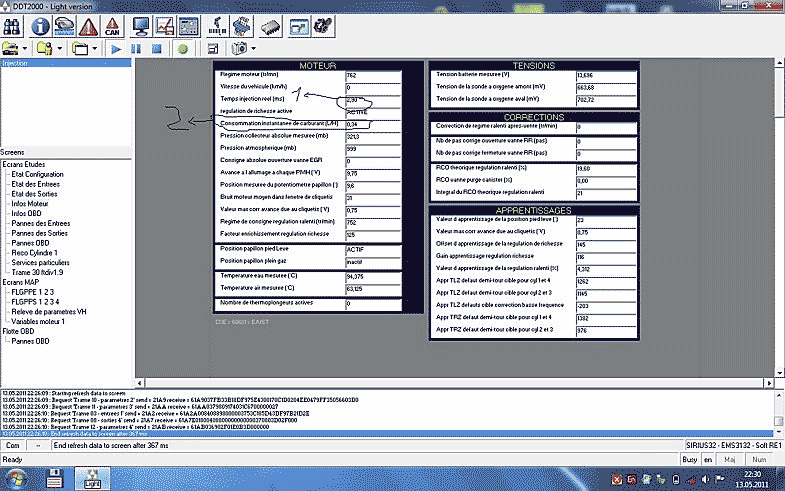Select the 'Injection' item in left list
The image size is (785, 491).
coord(16,63)
